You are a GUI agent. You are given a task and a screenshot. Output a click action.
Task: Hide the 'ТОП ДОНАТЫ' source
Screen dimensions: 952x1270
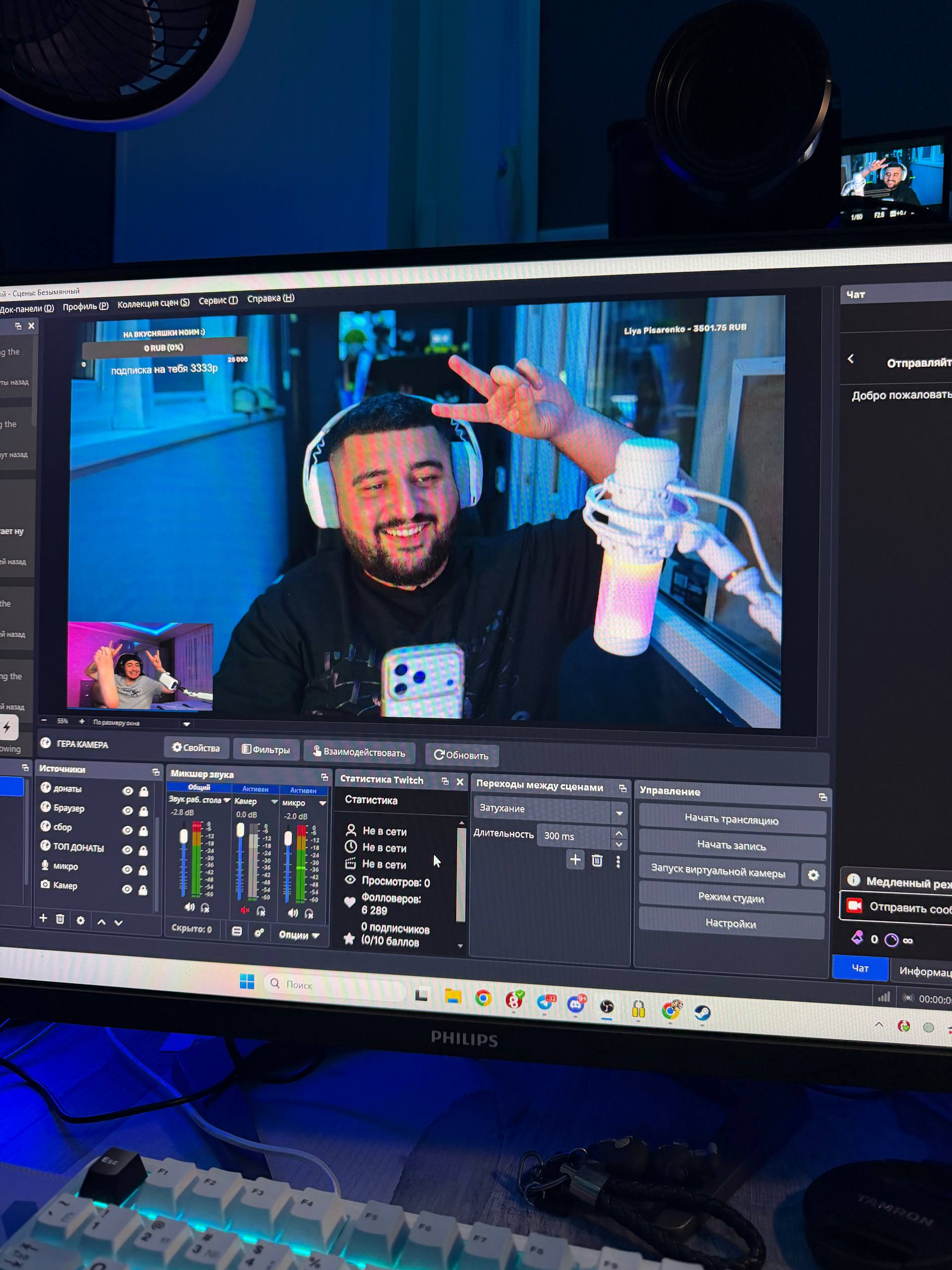click(127, 849)
